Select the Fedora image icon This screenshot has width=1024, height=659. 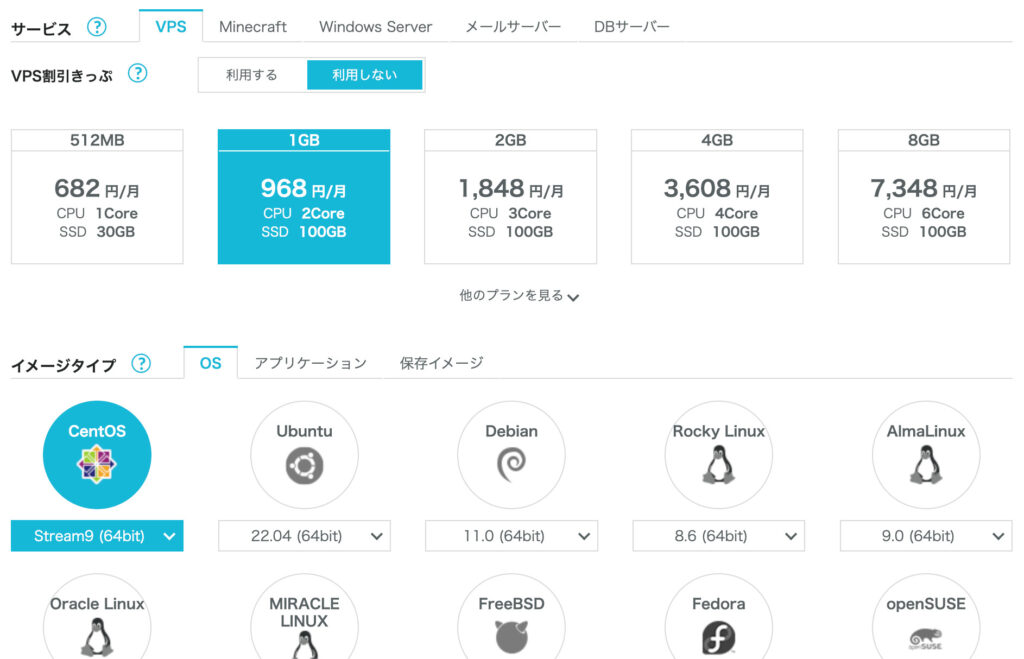(x=718, y=617)
